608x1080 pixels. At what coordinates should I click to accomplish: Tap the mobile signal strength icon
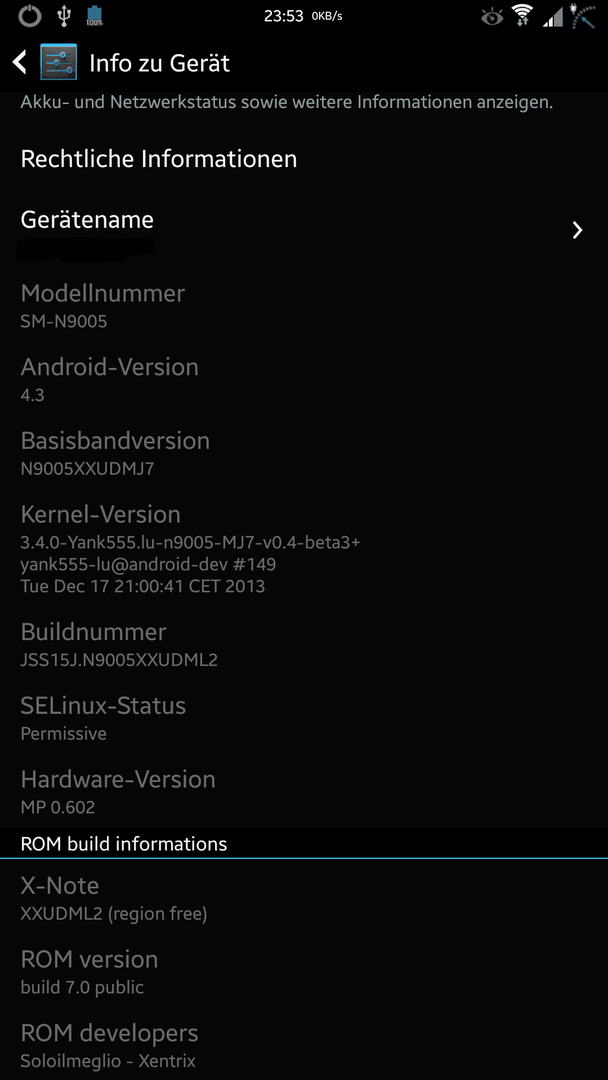click(553, 17)
